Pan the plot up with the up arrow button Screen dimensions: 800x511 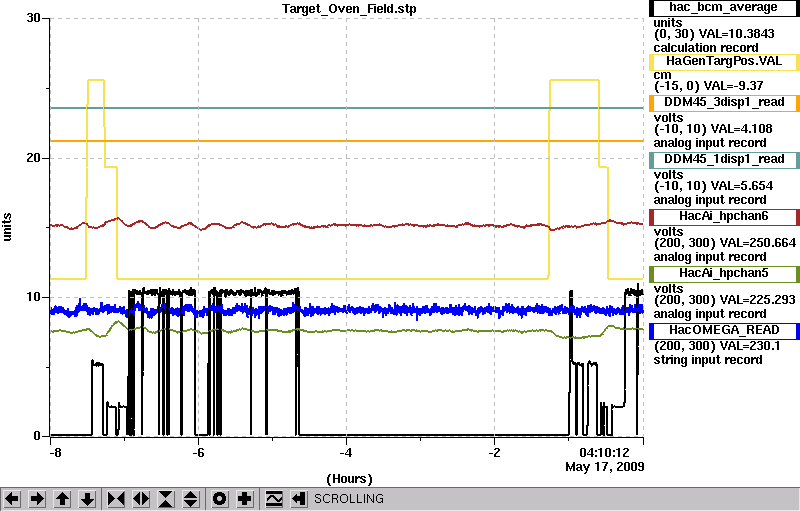tap(63, 498)
